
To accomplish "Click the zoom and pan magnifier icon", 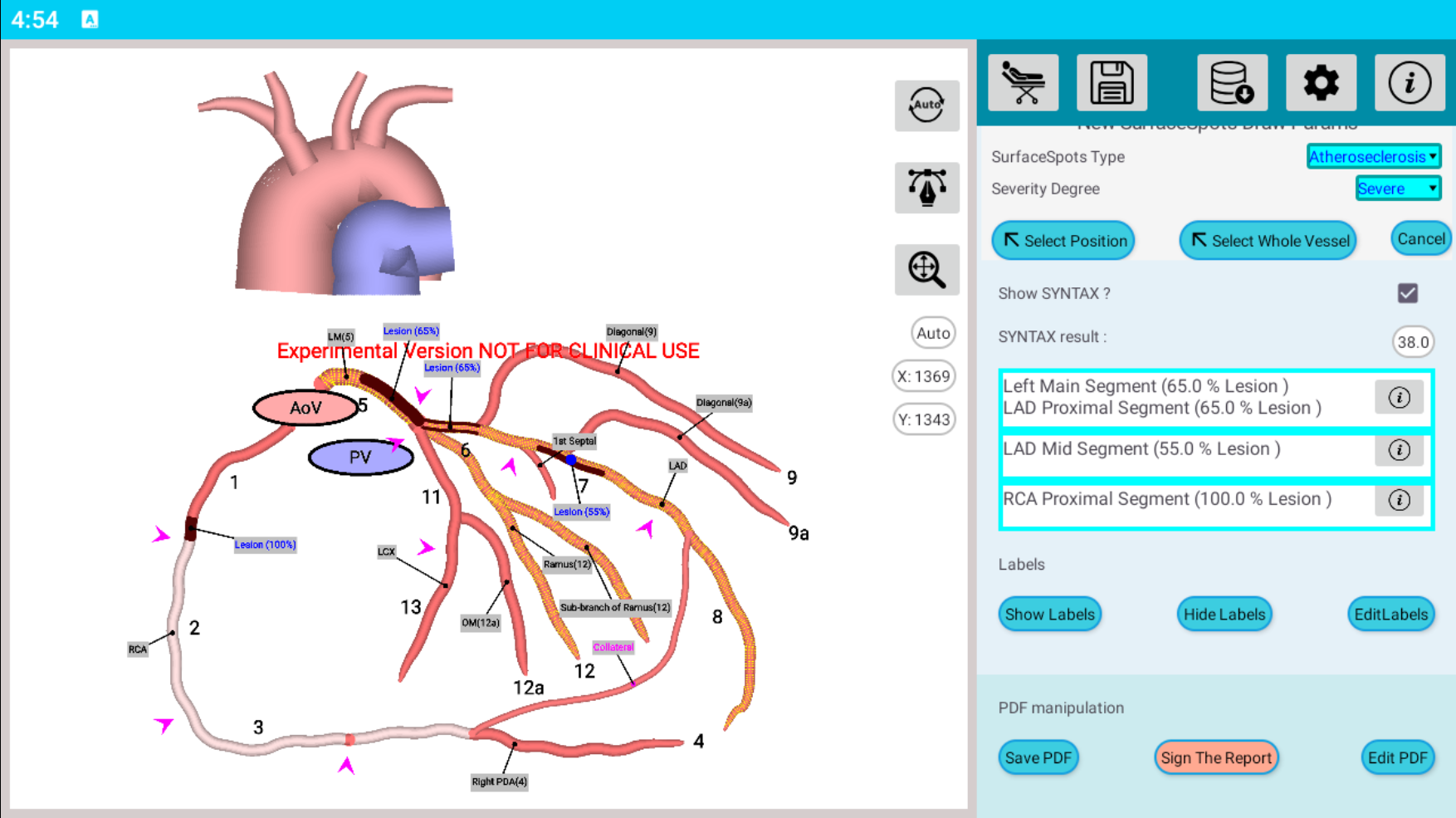I will [x=926, y=270].
